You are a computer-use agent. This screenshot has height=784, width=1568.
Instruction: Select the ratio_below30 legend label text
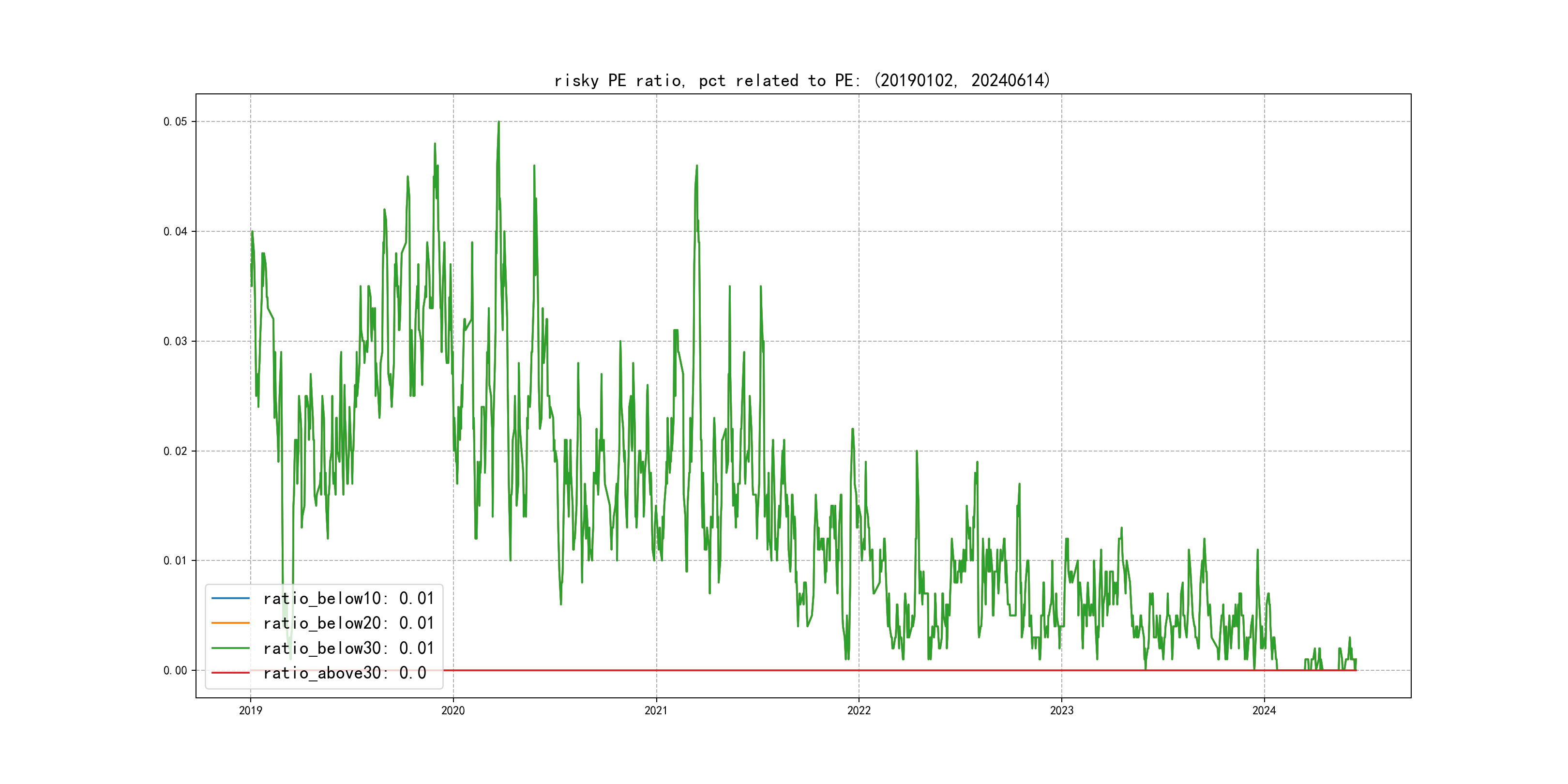348,648
